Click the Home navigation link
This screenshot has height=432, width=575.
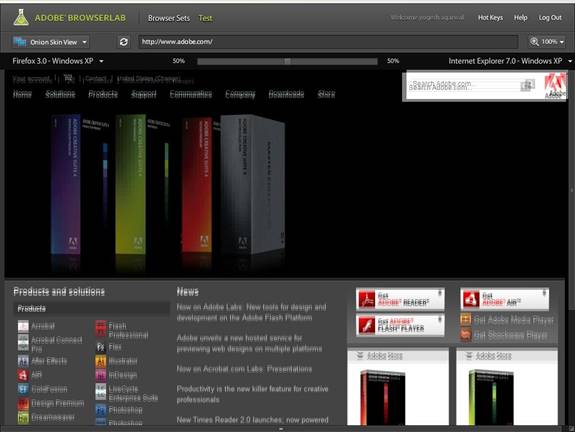tap(22, 94)
